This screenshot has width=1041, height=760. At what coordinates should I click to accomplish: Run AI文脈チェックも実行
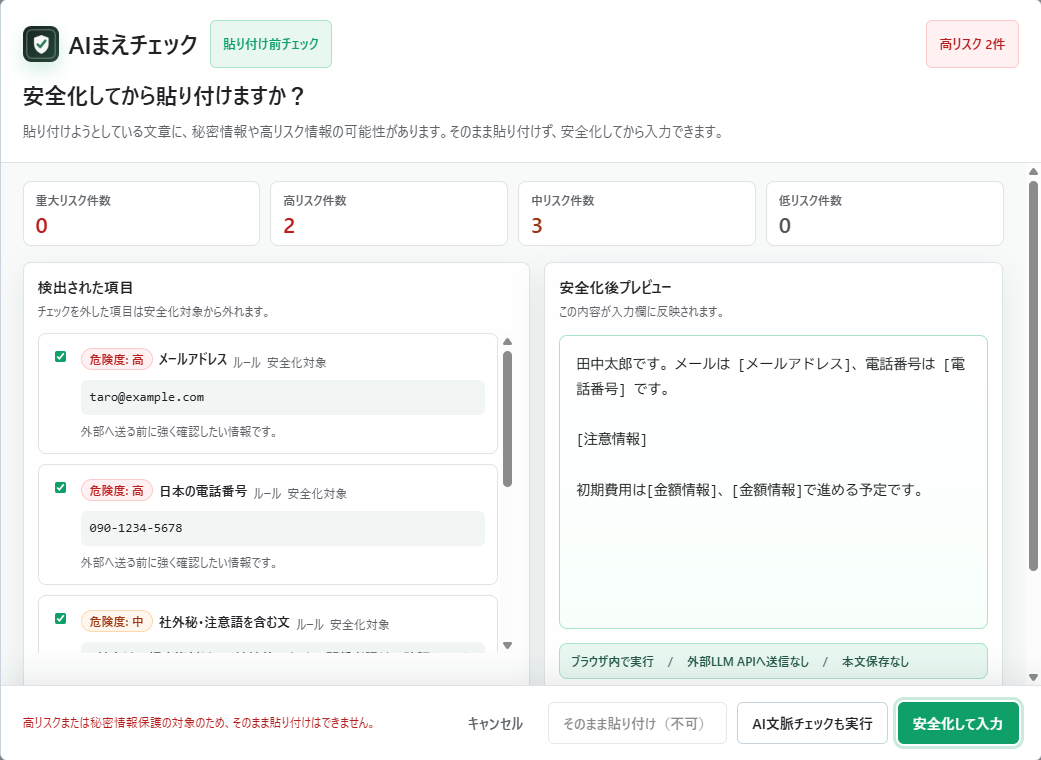coord(812,723)
